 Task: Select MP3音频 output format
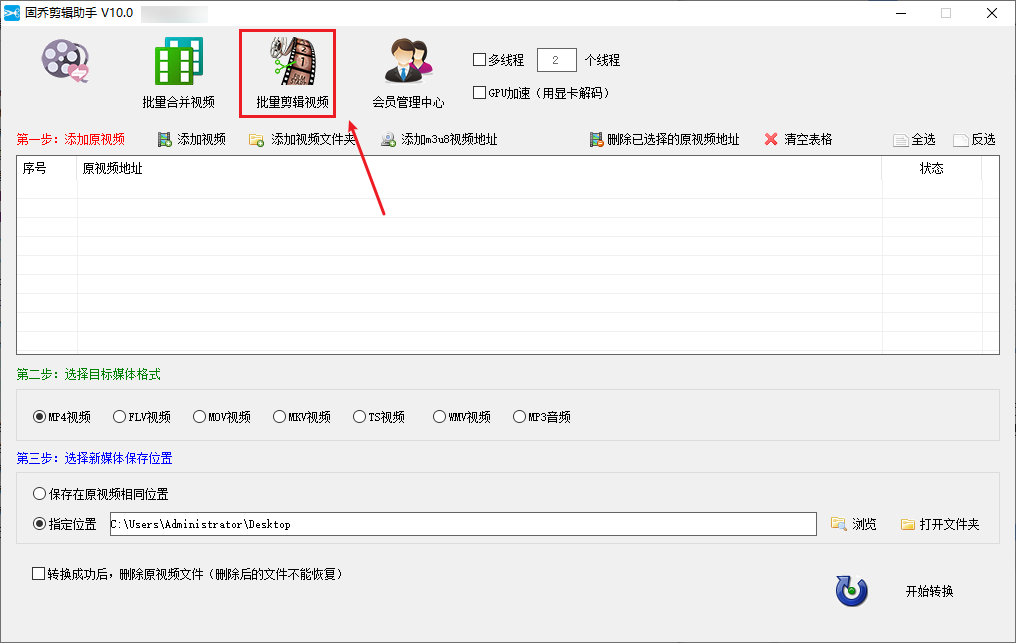520,417
